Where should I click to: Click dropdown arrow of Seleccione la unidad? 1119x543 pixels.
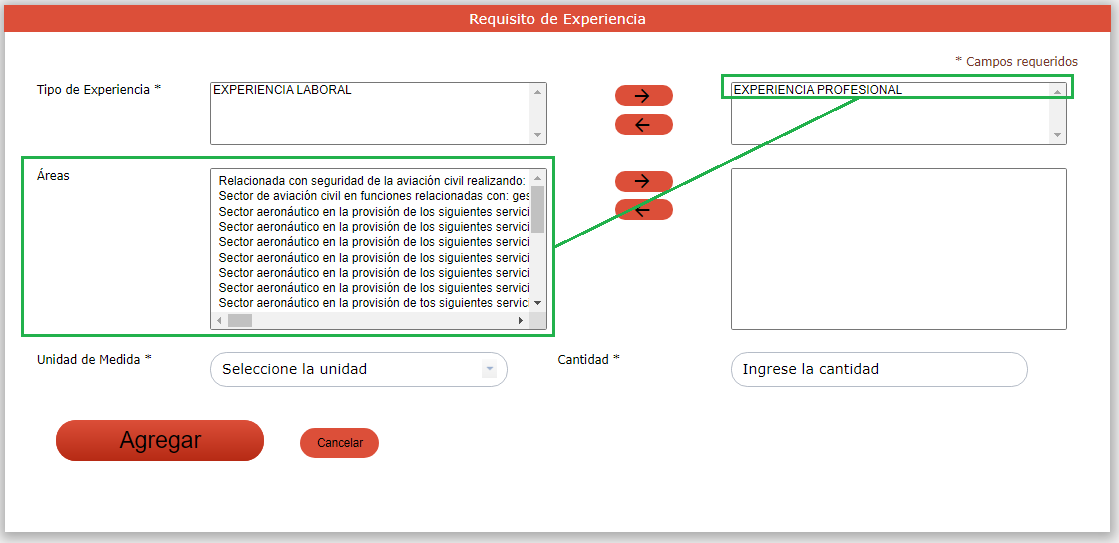pyautogui.click(x=489, y=369)
